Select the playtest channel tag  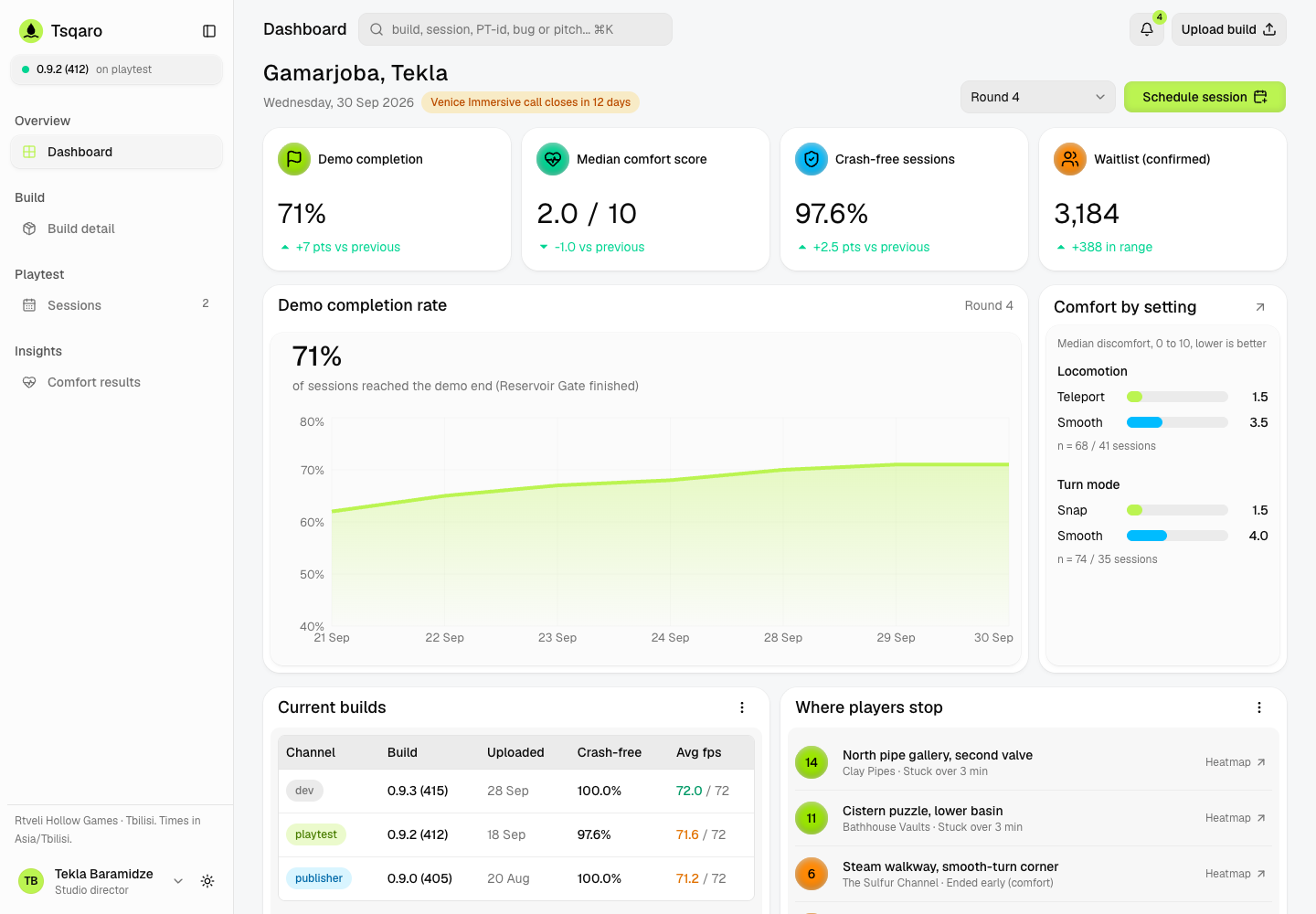coord(316,834)
